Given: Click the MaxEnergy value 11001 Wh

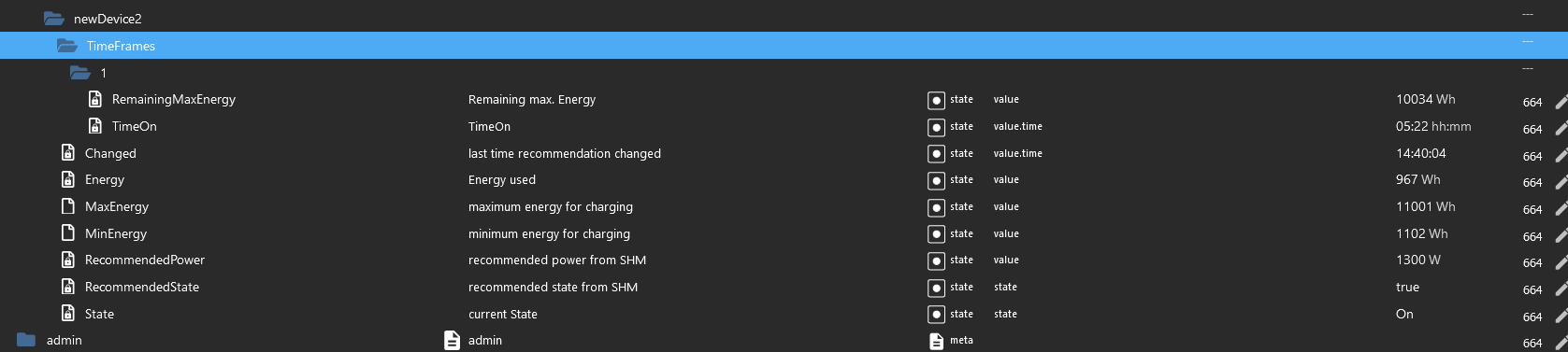Looking at the screenshot, I should click(1425, 206).
